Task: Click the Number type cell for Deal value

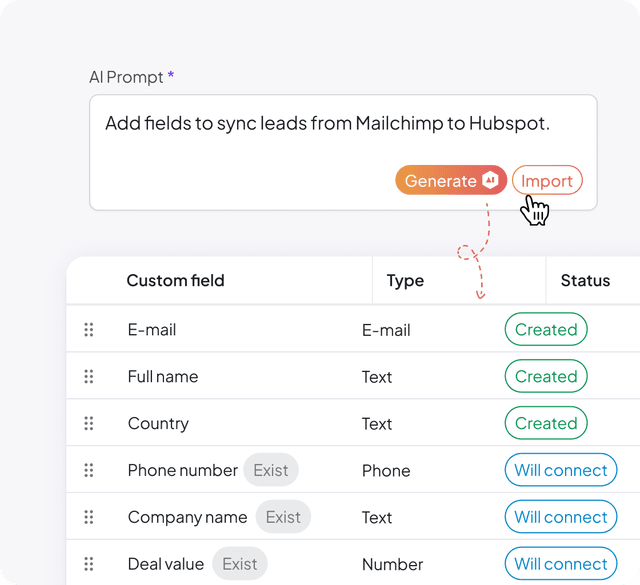Action: [392, 564]
